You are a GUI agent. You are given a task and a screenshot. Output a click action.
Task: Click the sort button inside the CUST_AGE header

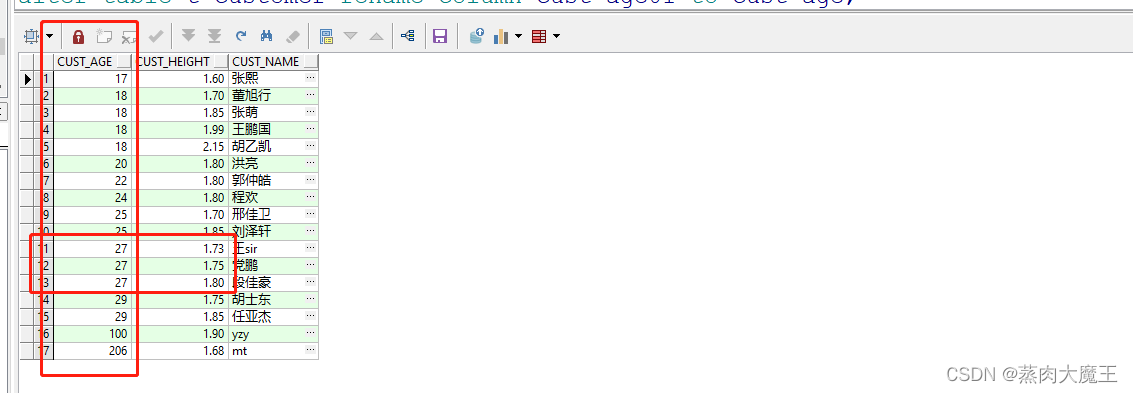pyautogui.click(x=124, y=61)
